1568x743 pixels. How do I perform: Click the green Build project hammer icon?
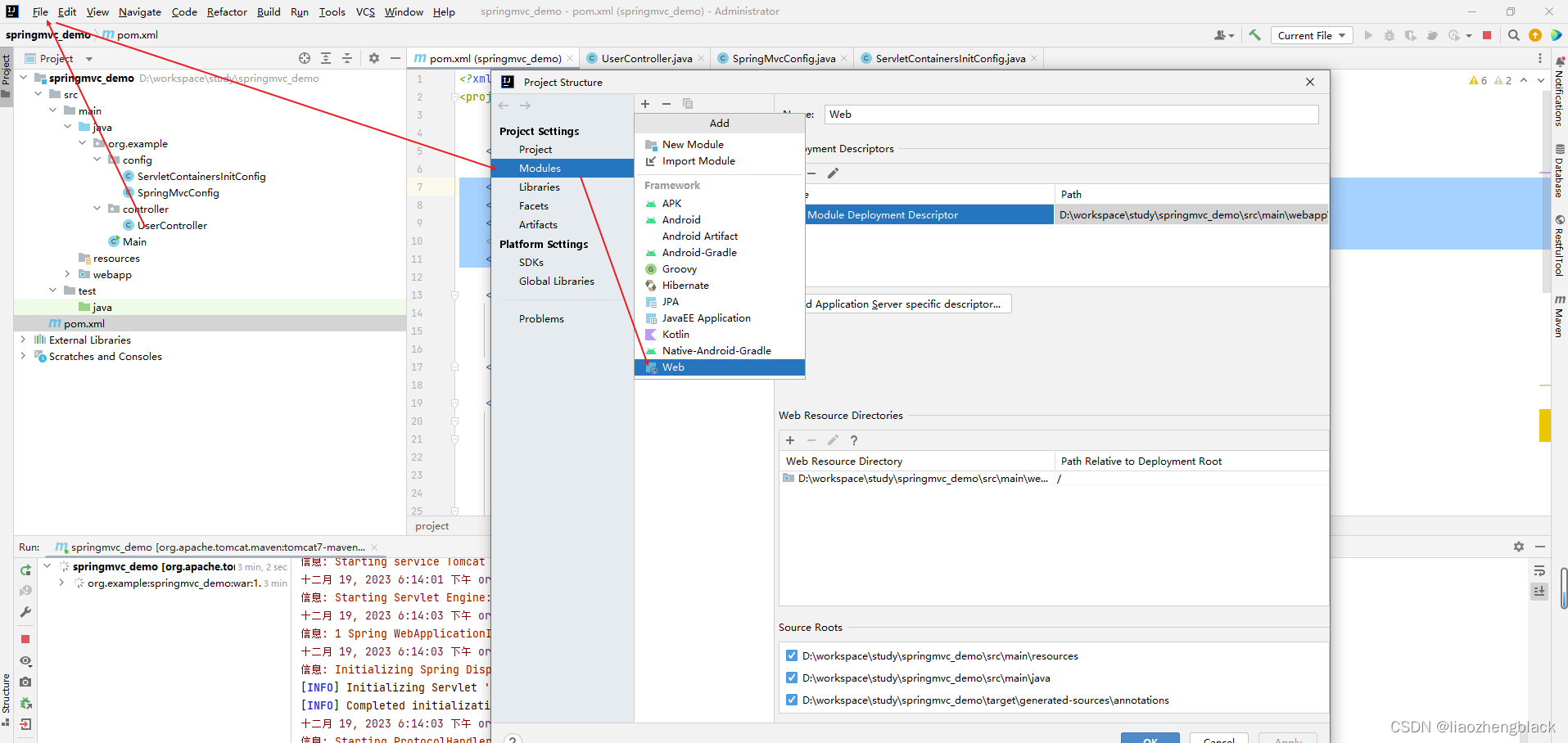coord(1254,35)
